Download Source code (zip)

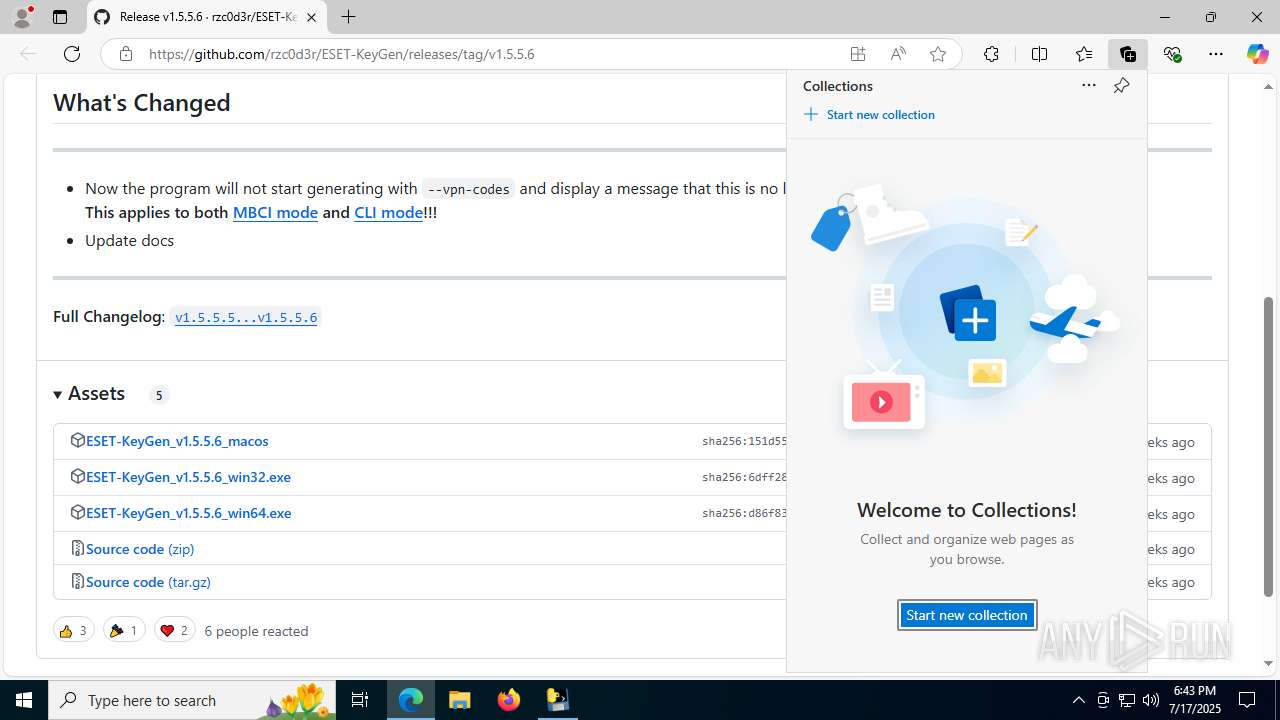140,549
